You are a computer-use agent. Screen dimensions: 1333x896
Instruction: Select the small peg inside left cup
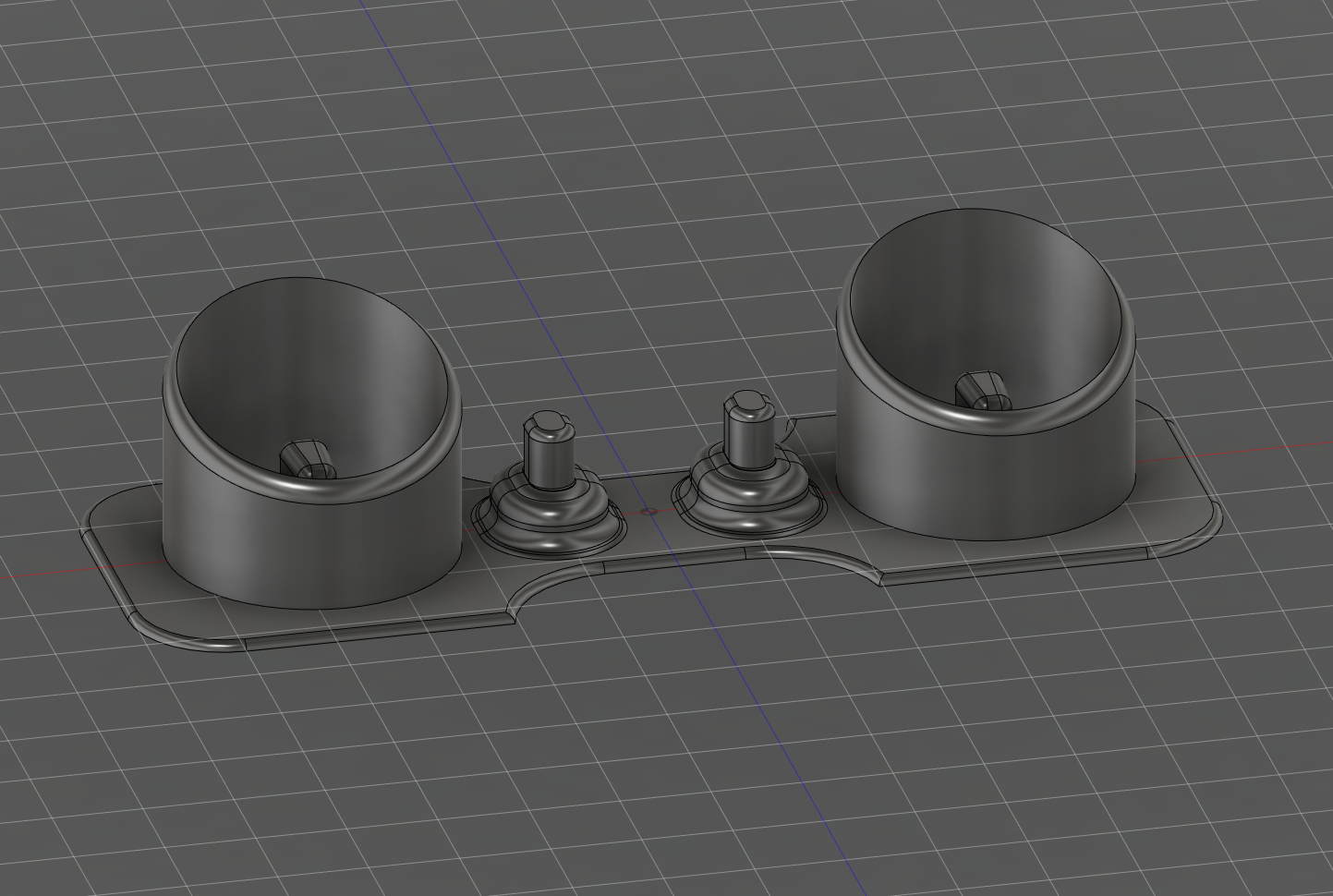tap(306, 459)
